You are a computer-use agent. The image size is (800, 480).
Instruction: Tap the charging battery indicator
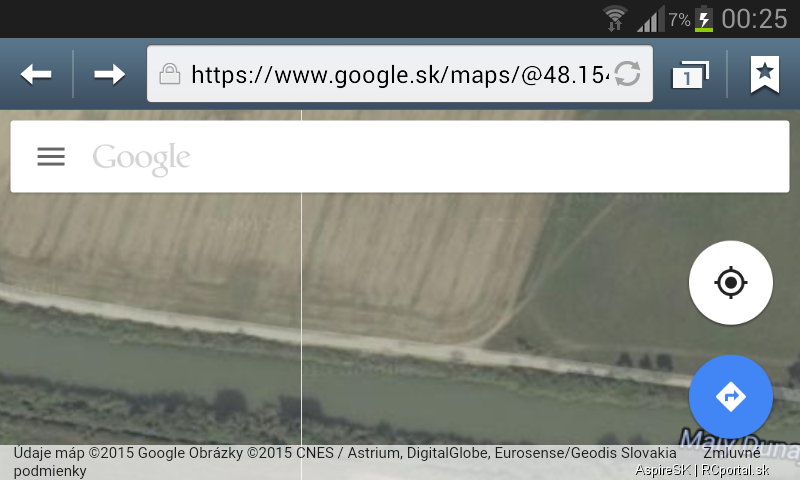tap(704, 19)
